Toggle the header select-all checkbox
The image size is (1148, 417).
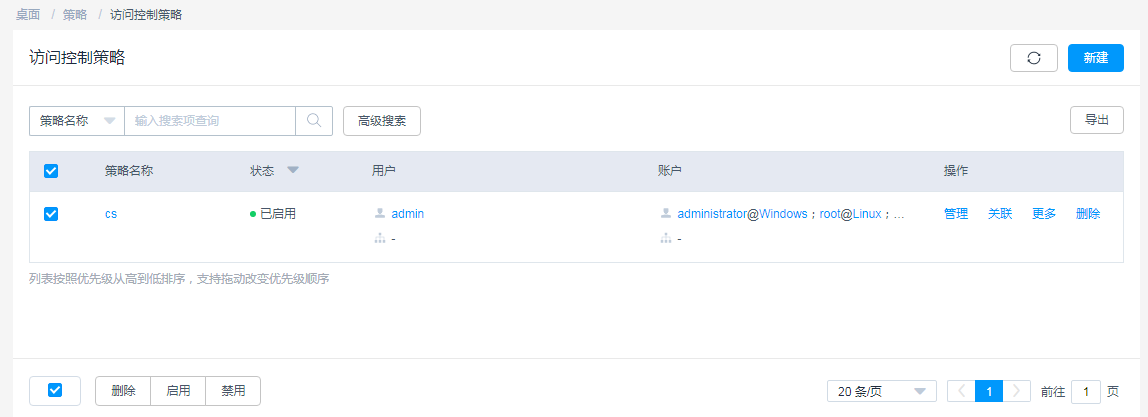click(51, 171)
